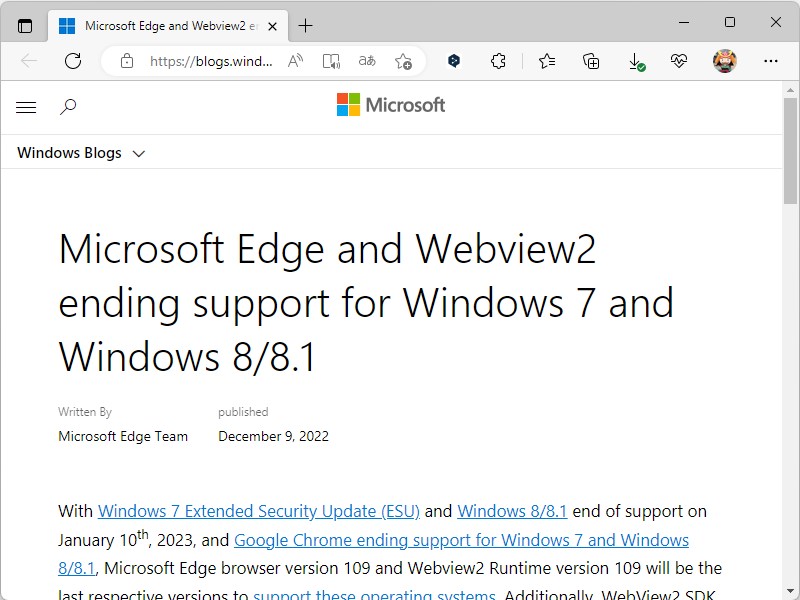
Task: Open a new tab with the plus button
Action: [306, 26]
